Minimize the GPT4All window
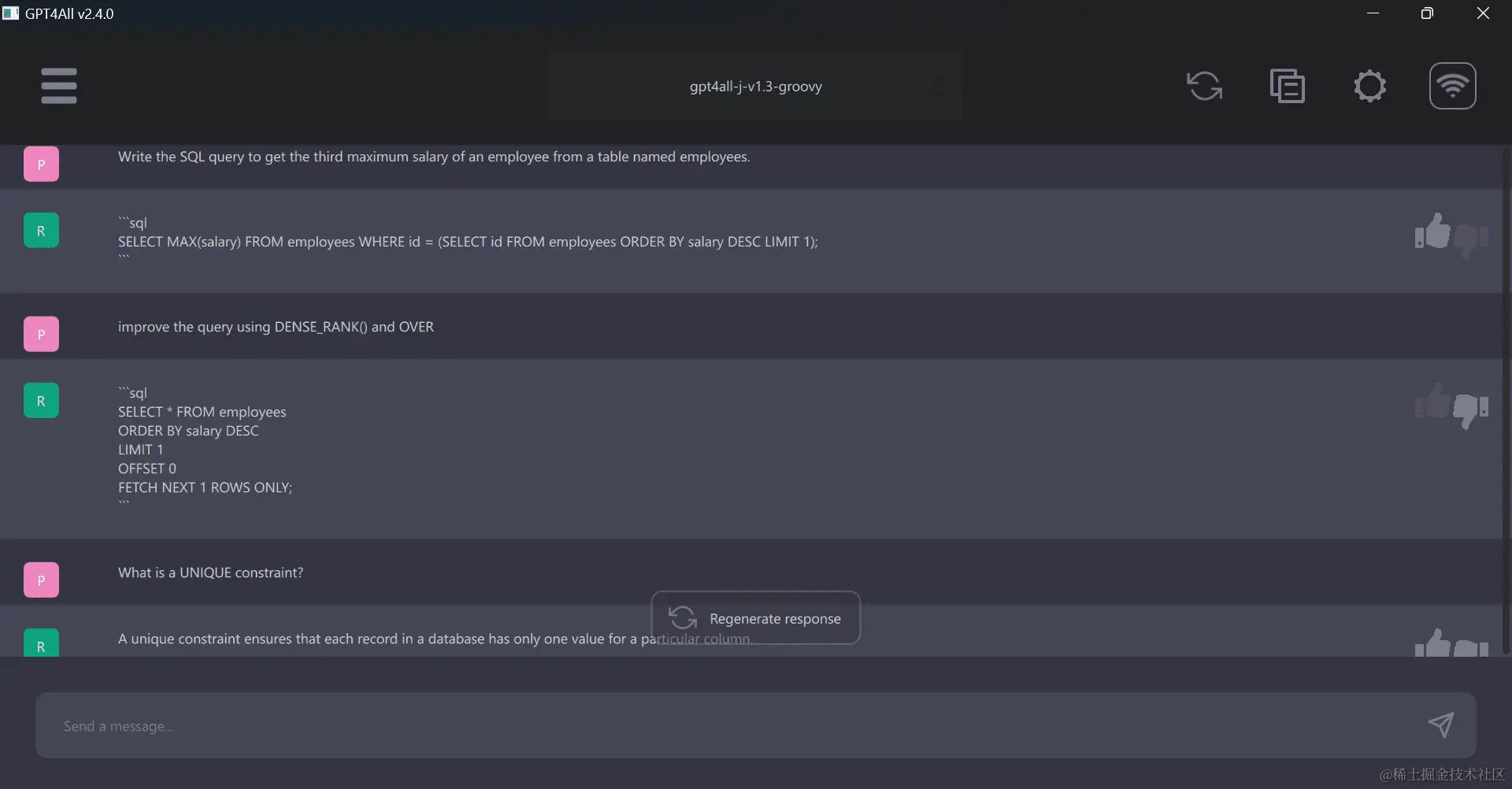This screenshot has height=789, width=1512. click(1373, 13)
